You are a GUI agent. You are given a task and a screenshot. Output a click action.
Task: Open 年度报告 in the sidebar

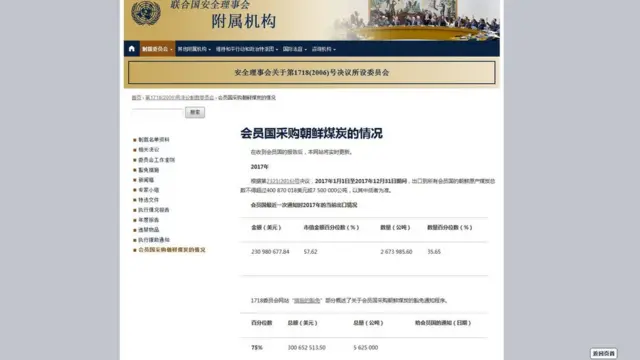click(x=149, y=220)
